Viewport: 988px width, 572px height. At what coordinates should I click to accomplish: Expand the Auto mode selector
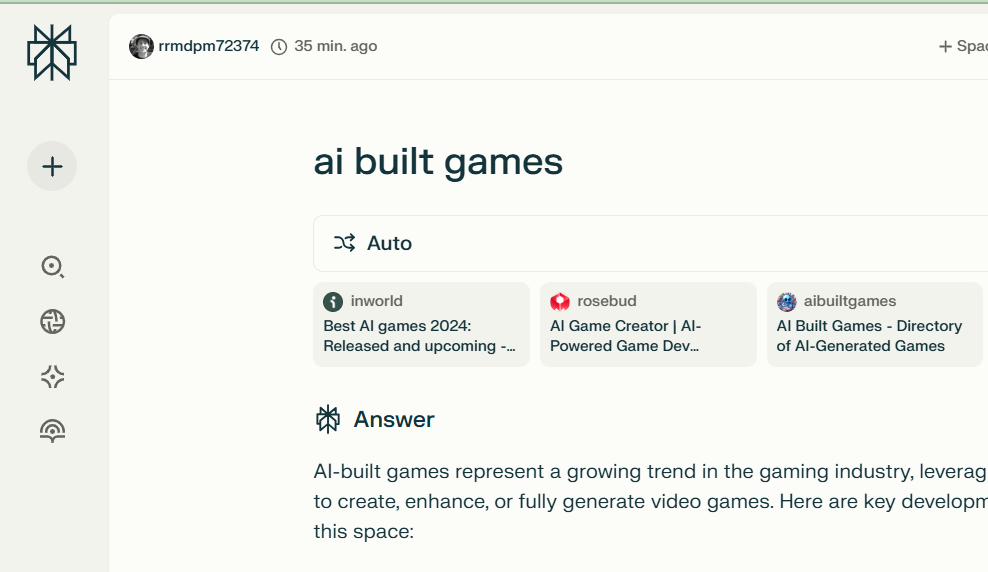click(650, 243)
